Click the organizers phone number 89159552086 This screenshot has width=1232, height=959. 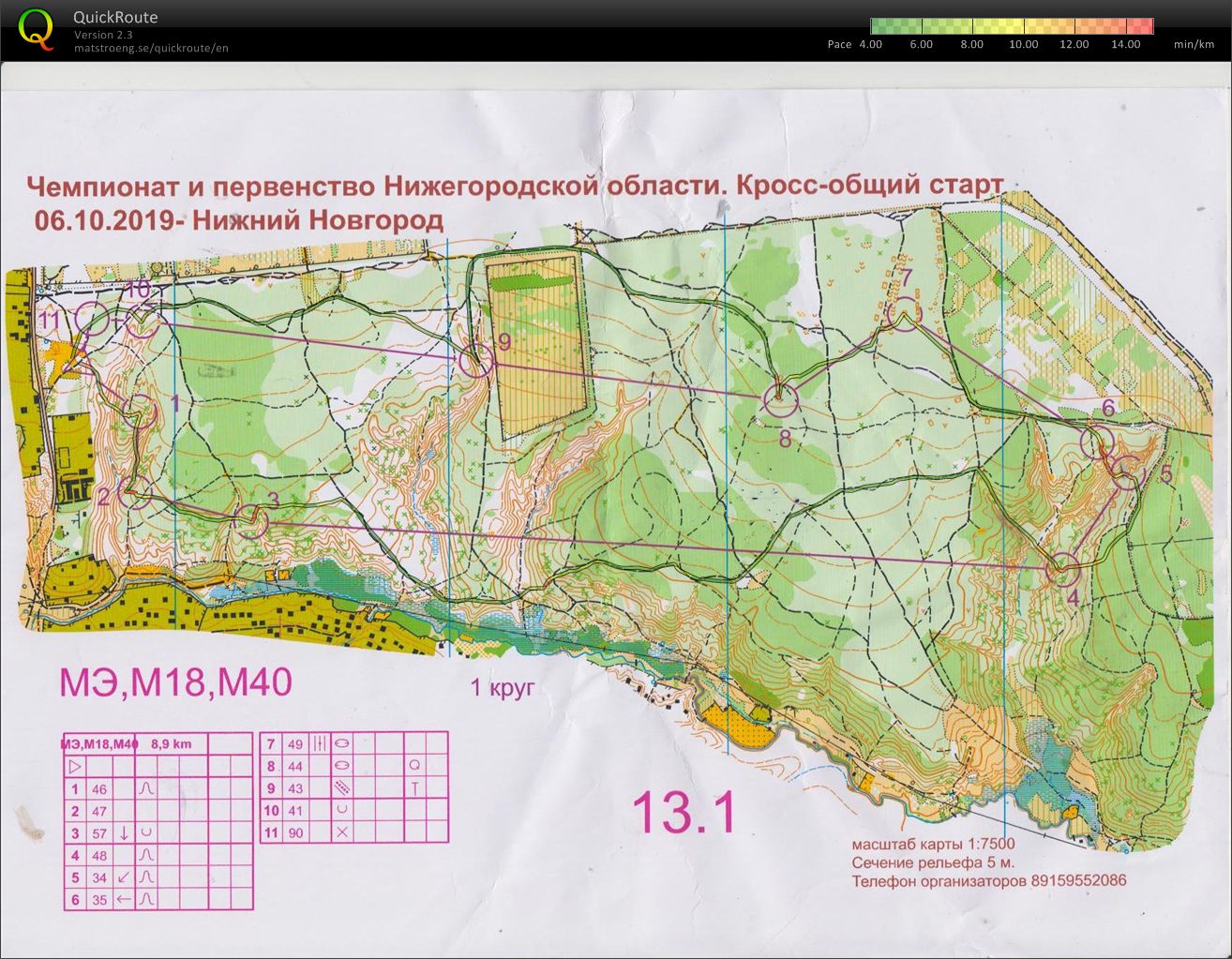pos(1078,881)
